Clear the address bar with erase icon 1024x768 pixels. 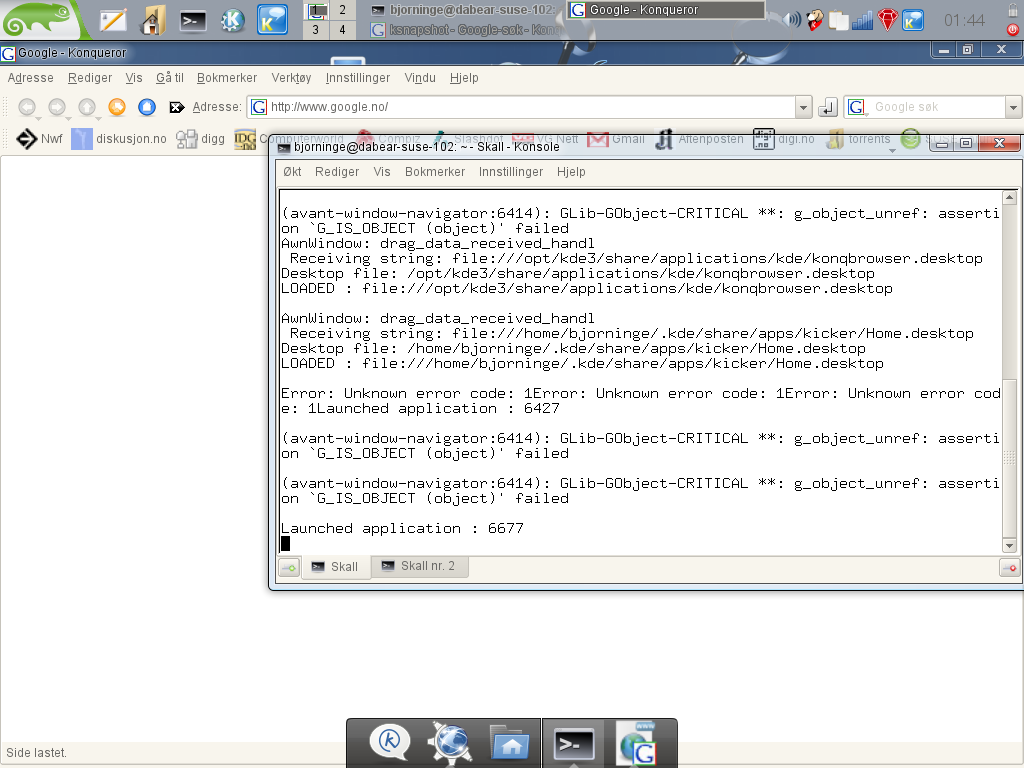click(x=176, y=107)
